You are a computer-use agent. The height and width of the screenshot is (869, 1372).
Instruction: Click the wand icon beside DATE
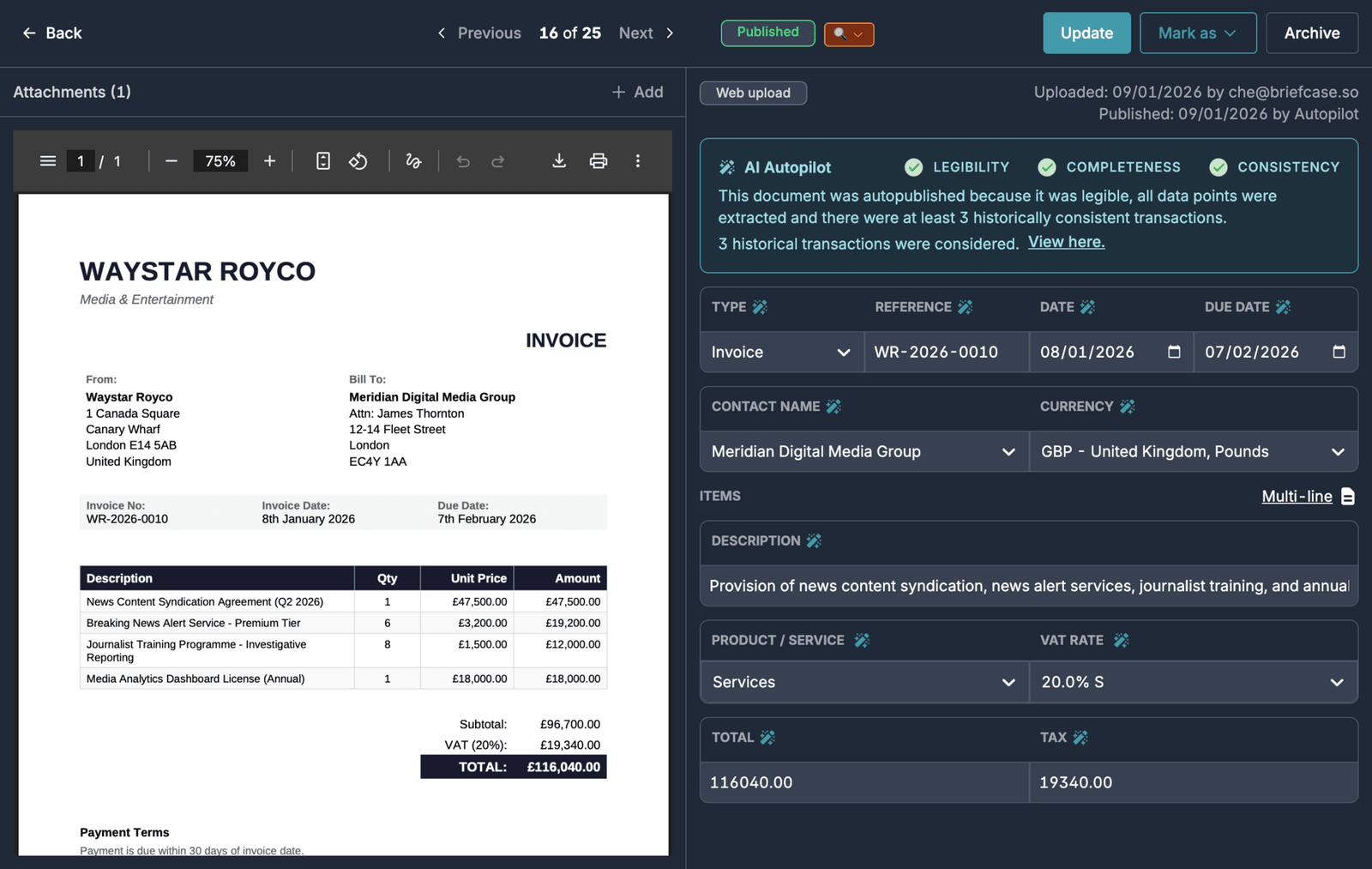coord(1087,307)
